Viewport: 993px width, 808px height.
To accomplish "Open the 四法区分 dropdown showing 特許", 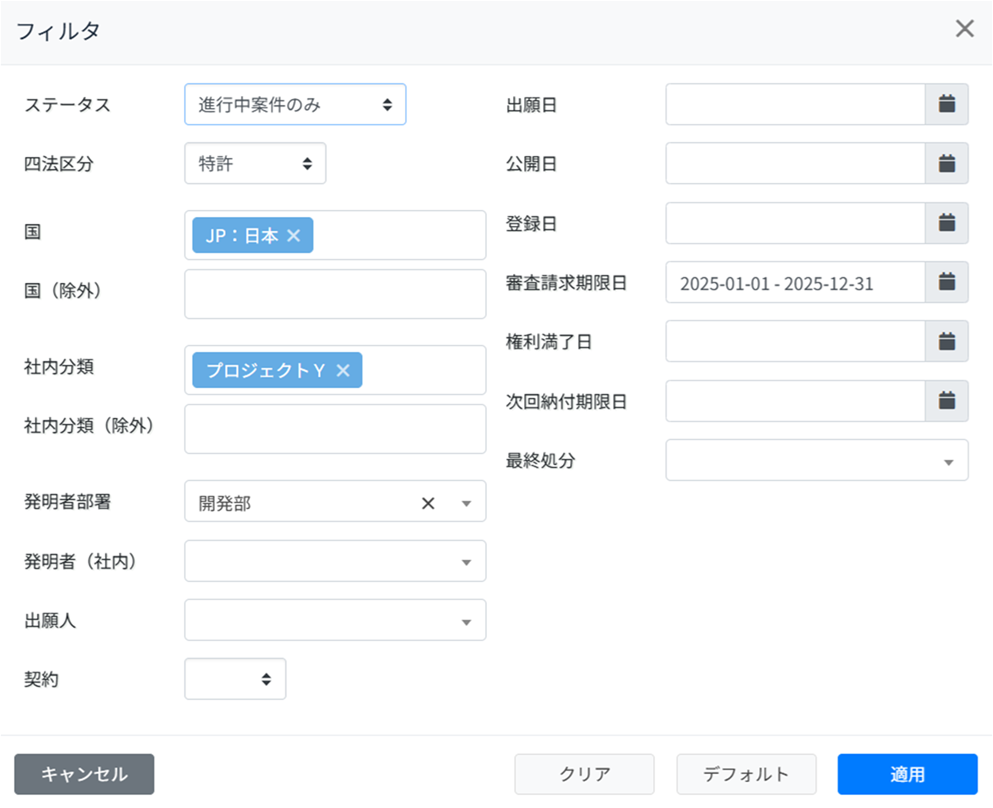I will (255, 163).
